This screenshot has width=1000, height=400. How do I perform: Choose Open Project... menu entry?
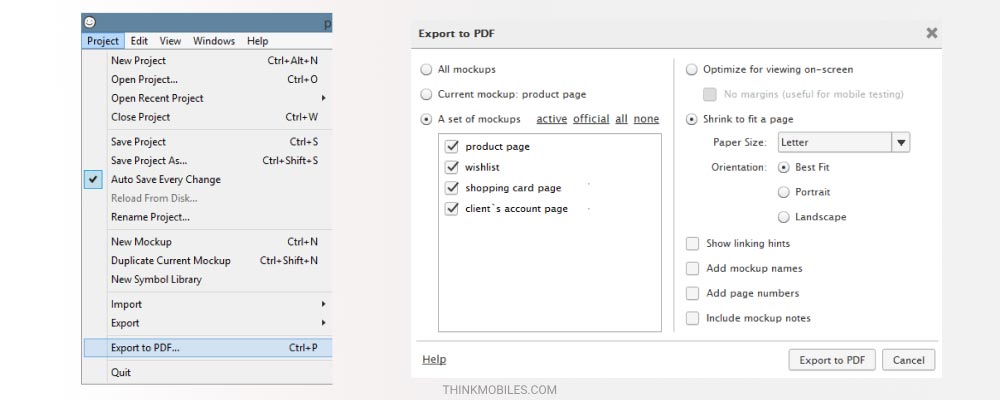208,80
